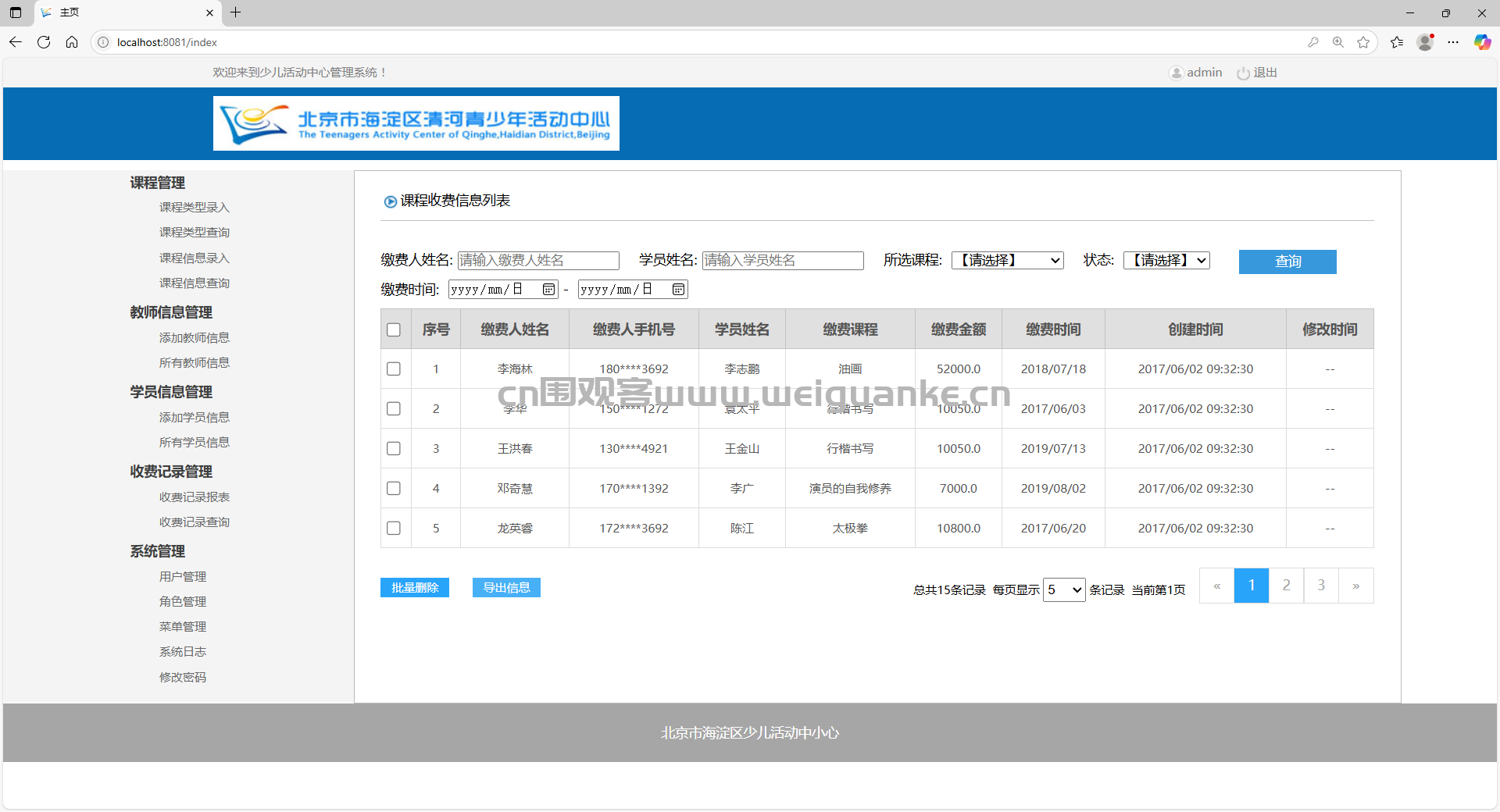Open browser settings and more menu
The width and height of the screenshot is (1500, 812).
(x=1453, y=42)
